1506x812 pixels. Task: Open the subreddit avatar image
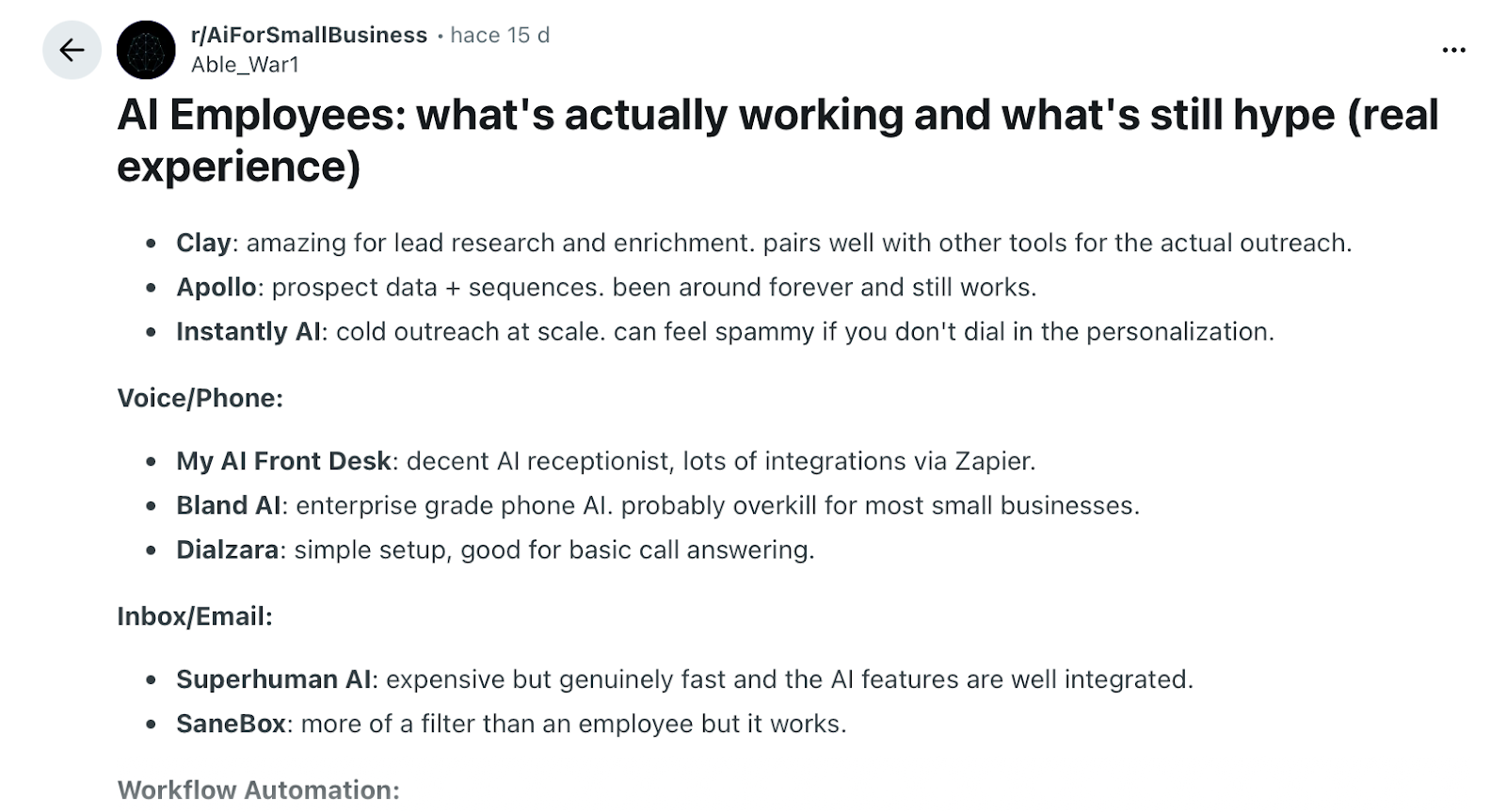tap(146, 50)
